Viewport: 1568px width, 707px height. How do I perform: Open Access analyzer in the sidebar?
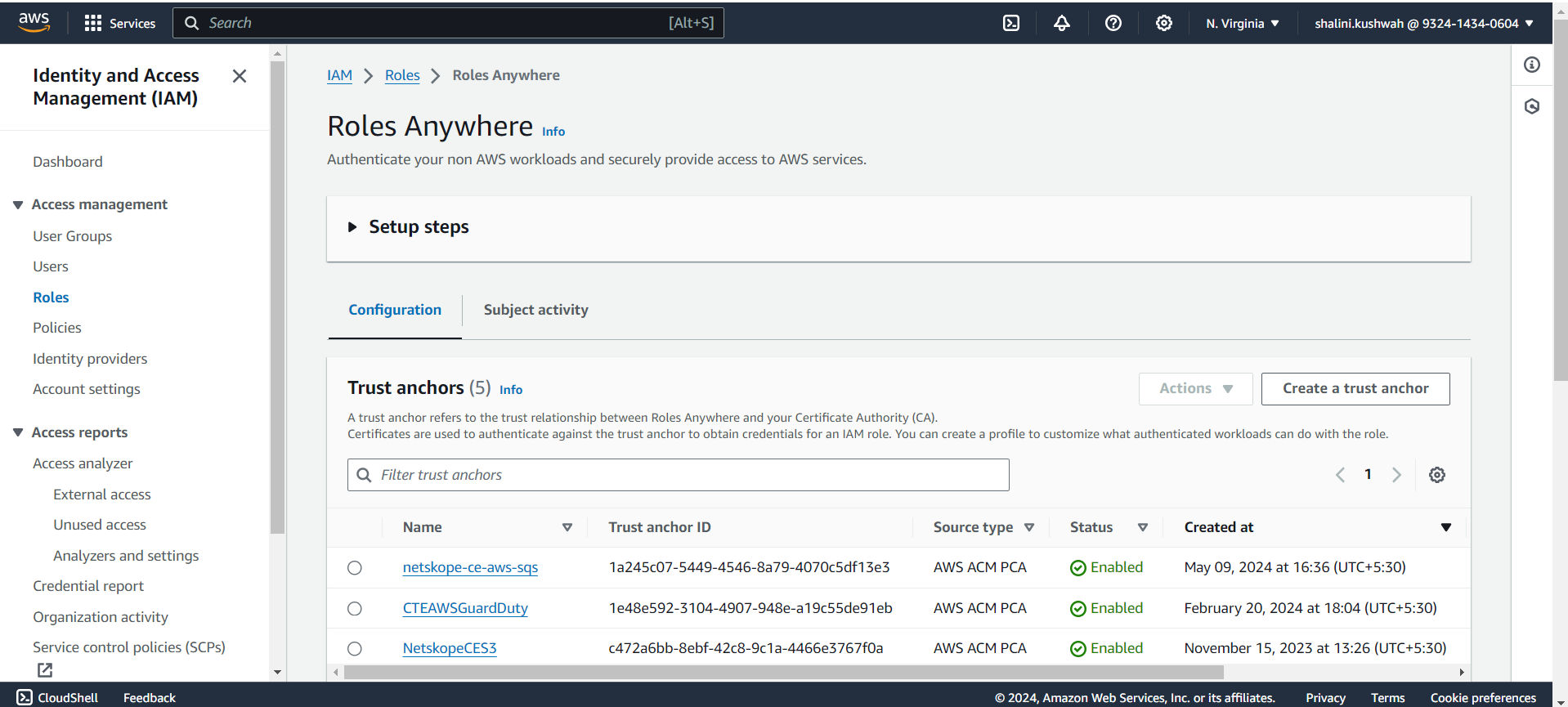pos(83,463)
